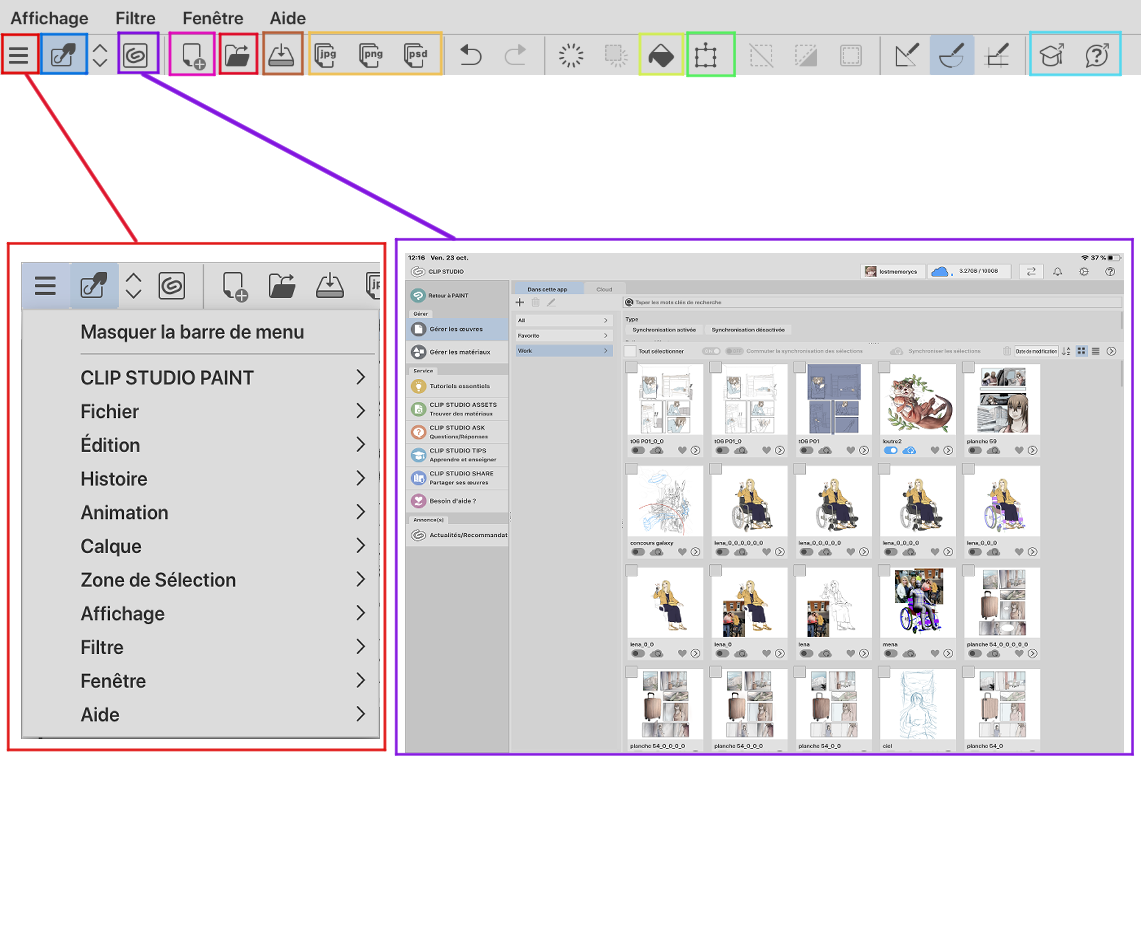The width and height of the screenshot is (1141, 928).
Task: Open the Favorite folder row
Action: click(x=562, y=336)
